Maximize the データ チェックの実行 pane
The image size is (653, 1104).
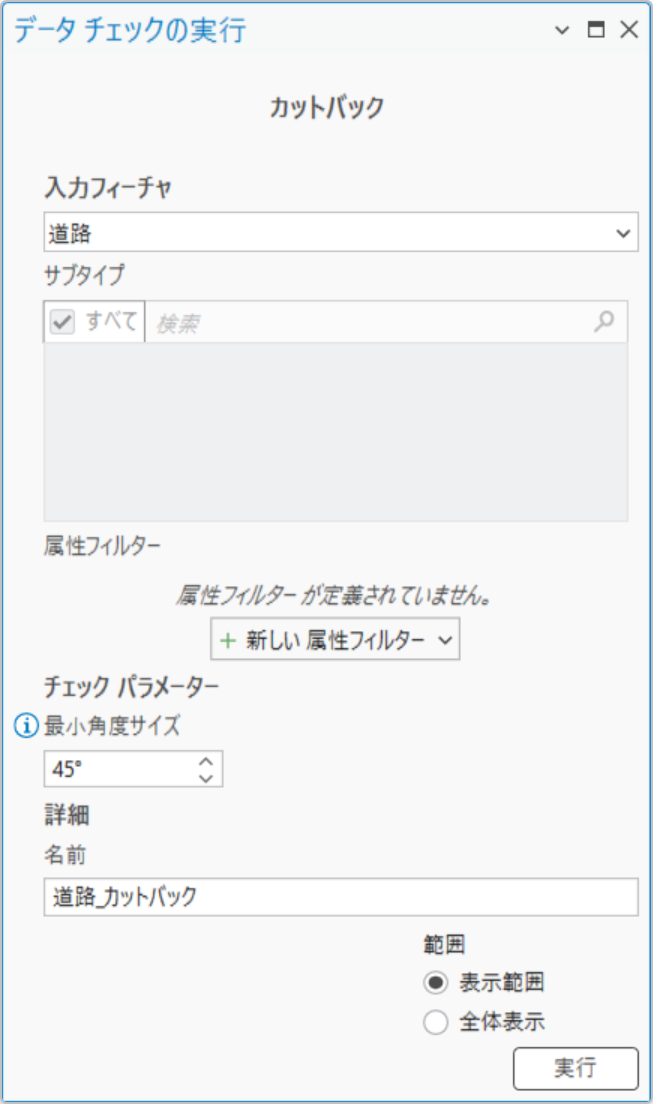click(x=596, y=30)
